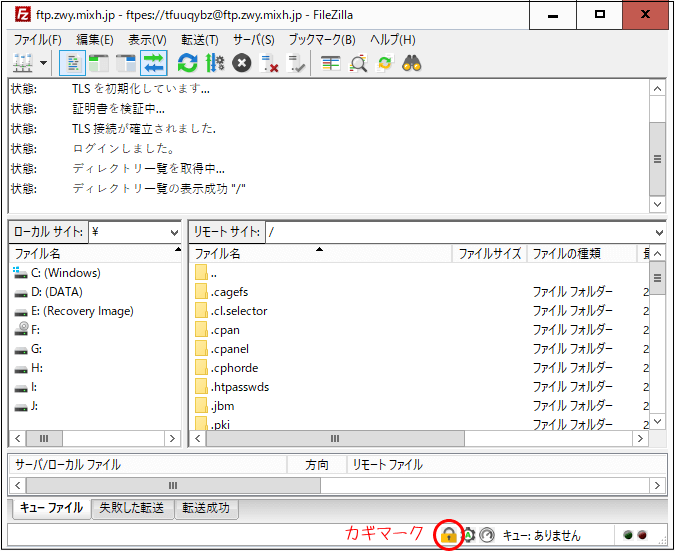Screen dimensions: 675x551
Task: Cancel current operation icon
Action: point(242,64)
